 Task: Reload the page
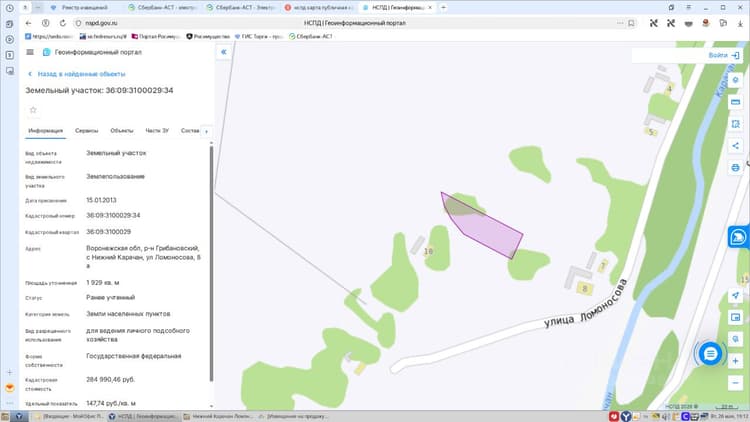63,23
